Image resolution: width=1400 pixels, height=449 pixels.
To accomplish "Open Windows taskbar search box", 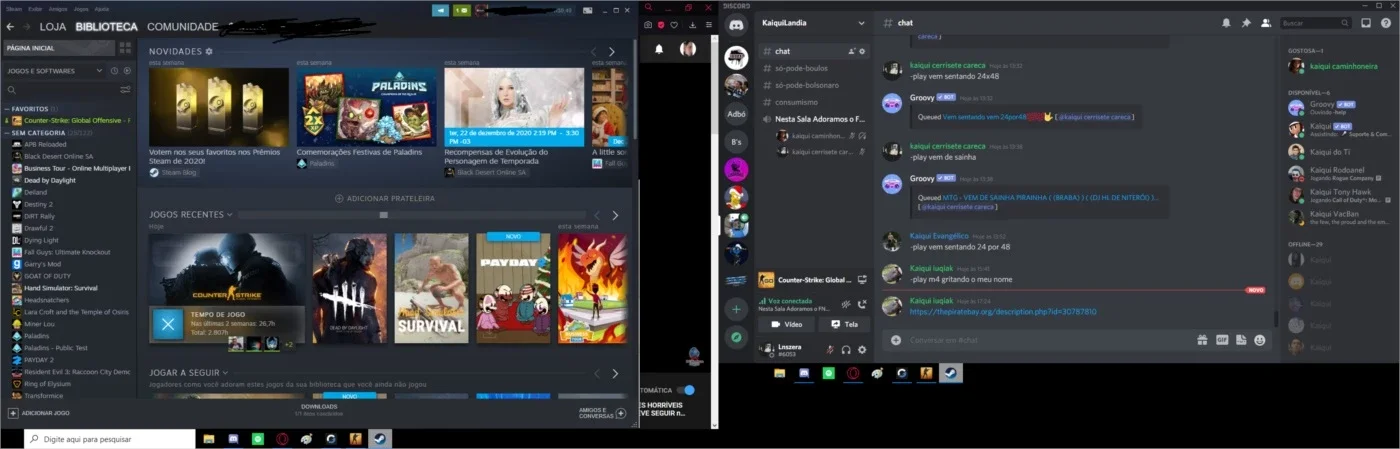I will [109, 438].
